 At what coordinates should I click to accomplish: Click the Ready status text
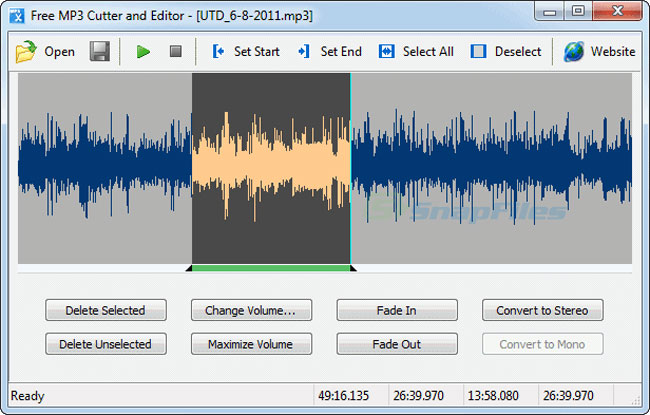(27, 396)
